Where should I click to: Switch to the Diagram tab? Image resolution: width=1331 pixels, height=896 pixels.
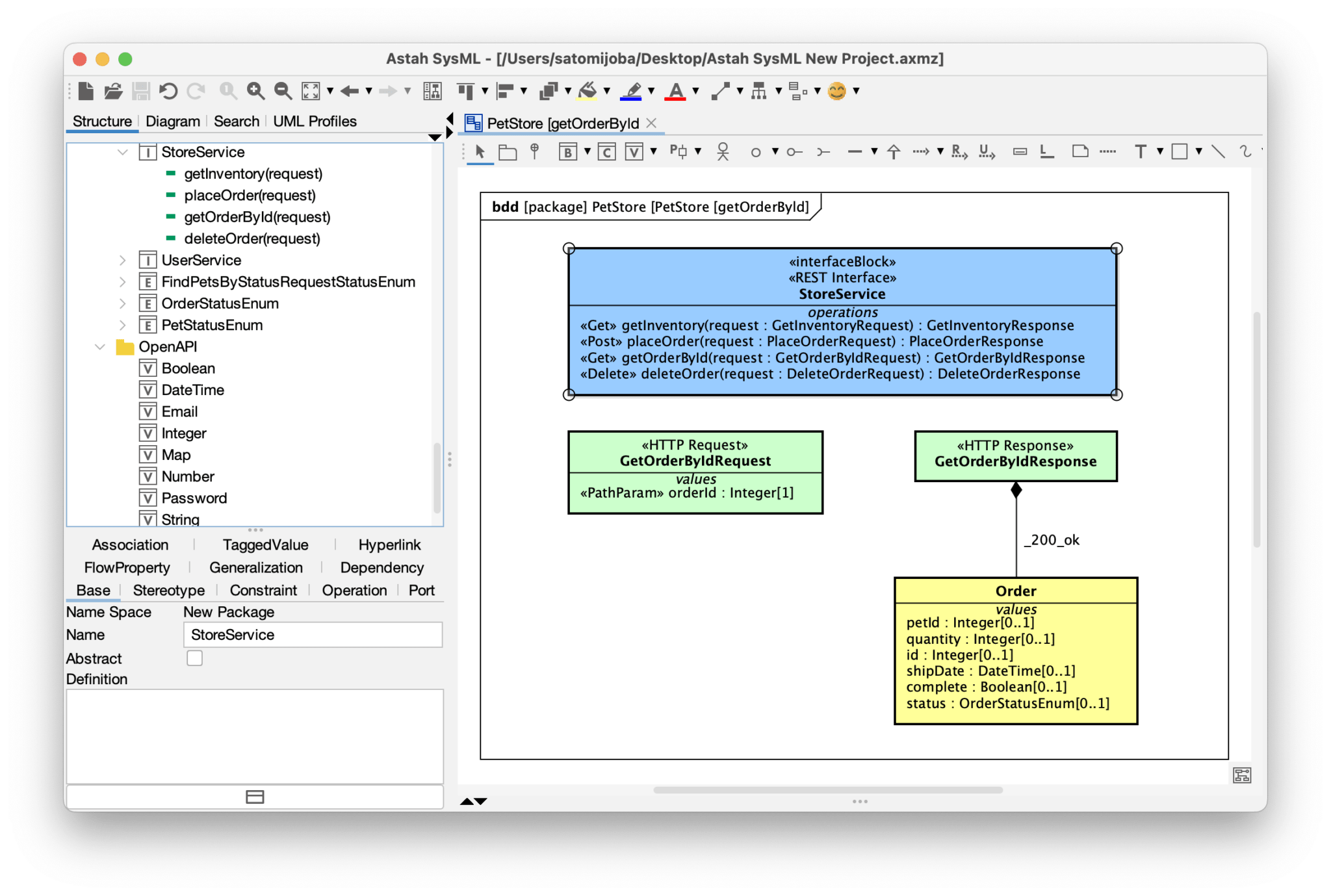173,121
